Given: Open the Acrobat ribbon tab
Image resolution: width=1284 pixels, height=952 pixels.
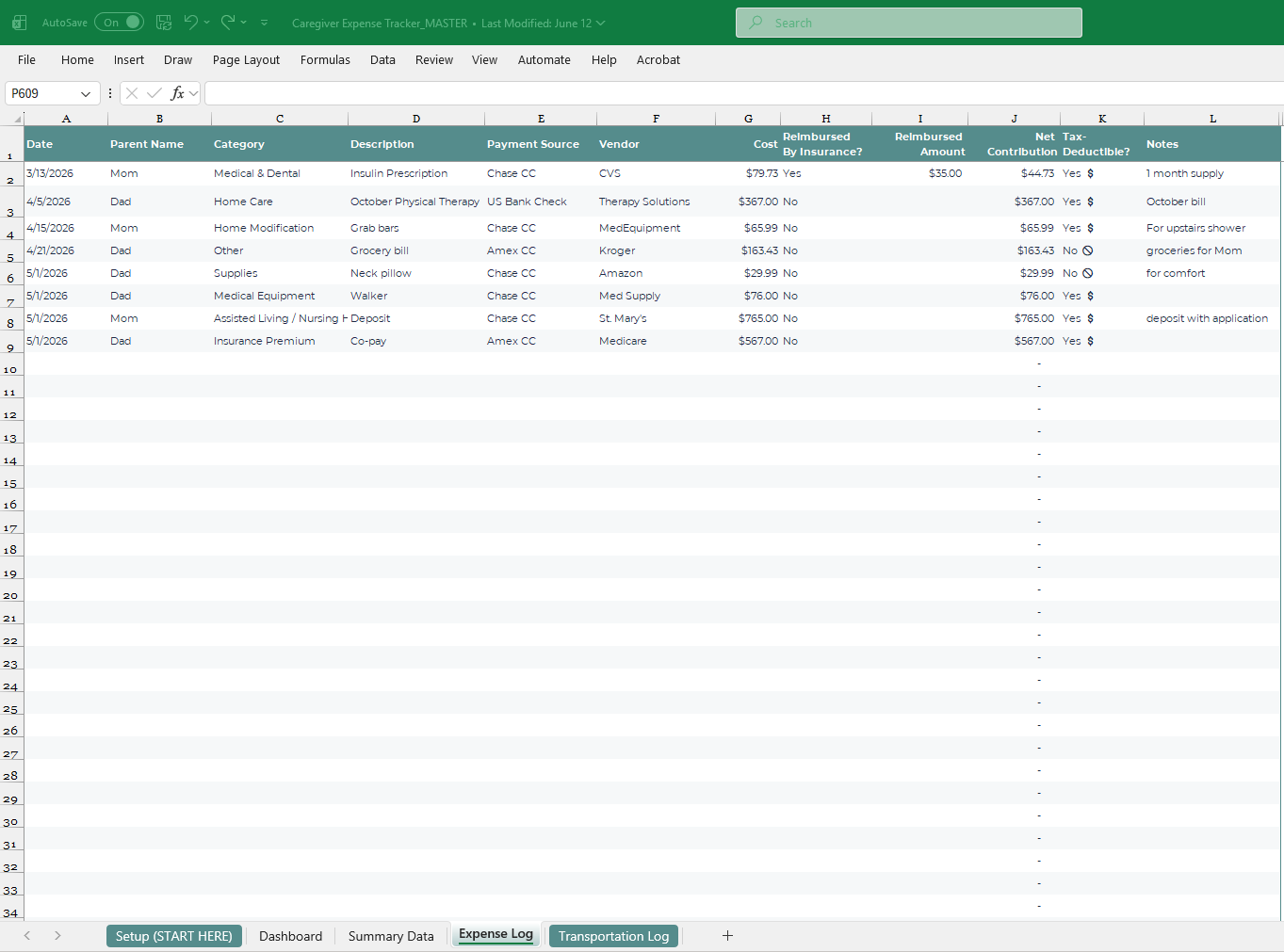Looking at the screenshot, I should pyautogui.click(x=658, y=60).
